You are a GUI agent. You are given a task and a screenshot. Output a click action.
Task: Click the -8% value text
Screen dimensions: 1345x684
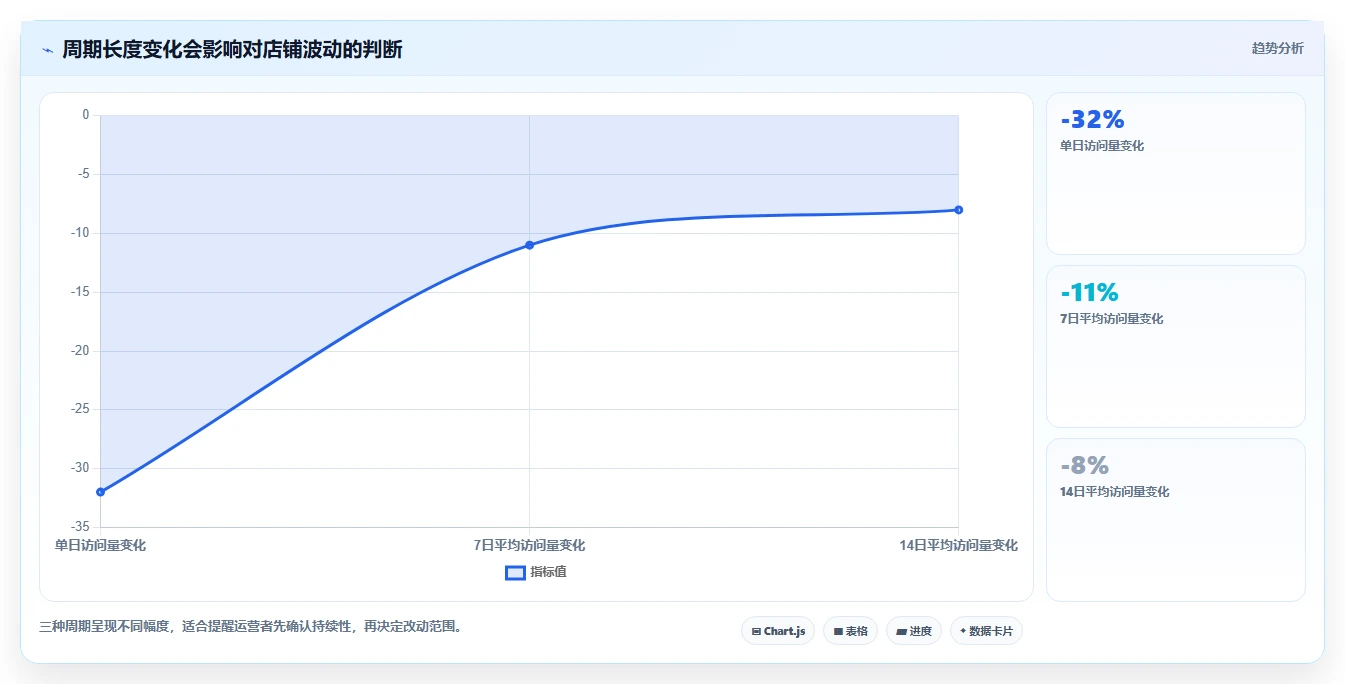coord(1084,466)
